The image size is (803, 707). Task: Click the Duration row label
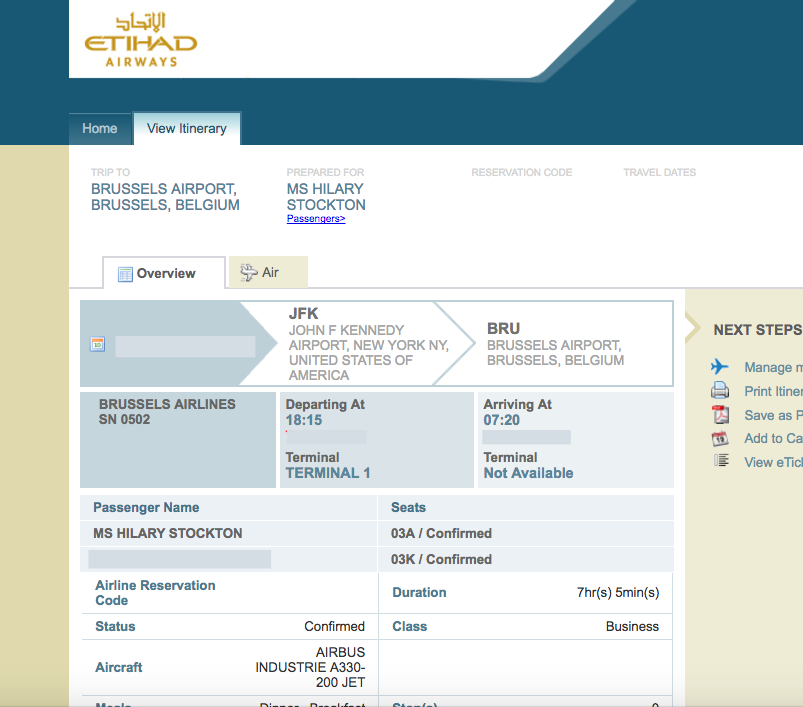[419, 592]
